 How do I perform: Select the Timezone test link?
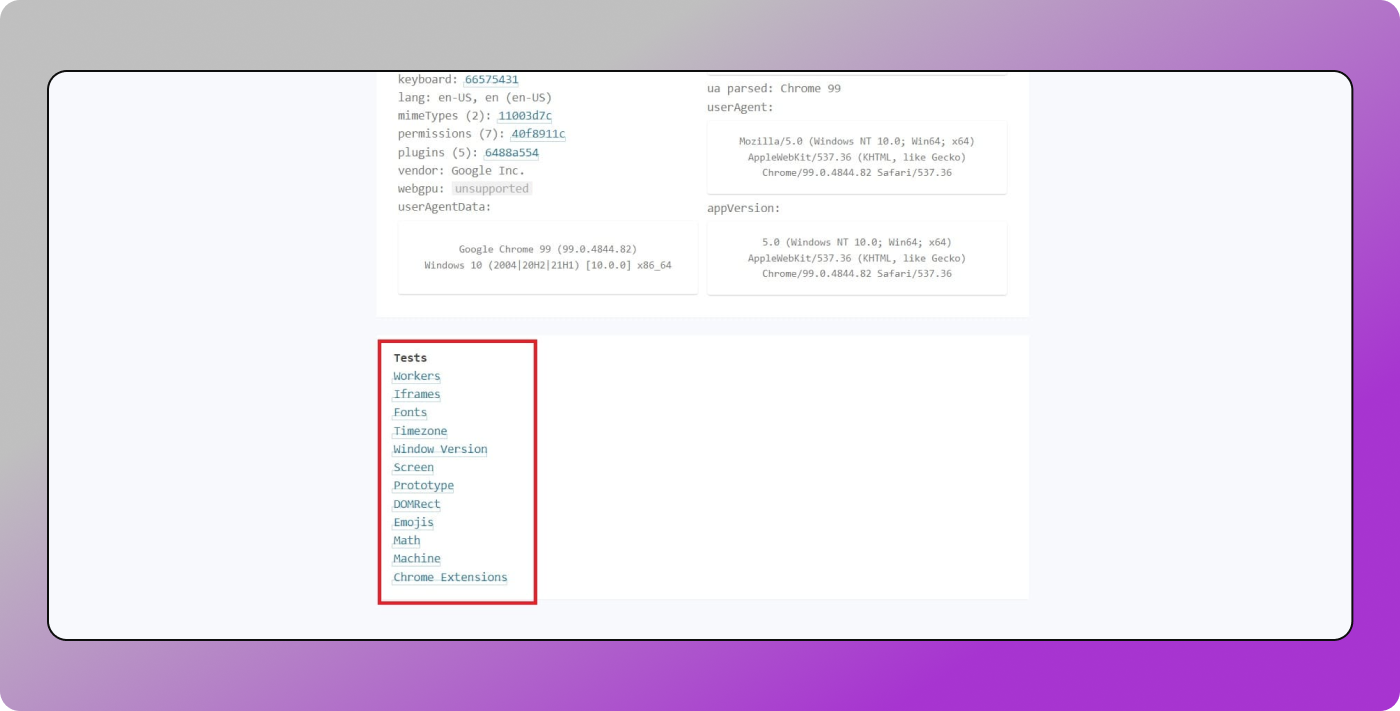pyautogui.click(x=420, y=431)
